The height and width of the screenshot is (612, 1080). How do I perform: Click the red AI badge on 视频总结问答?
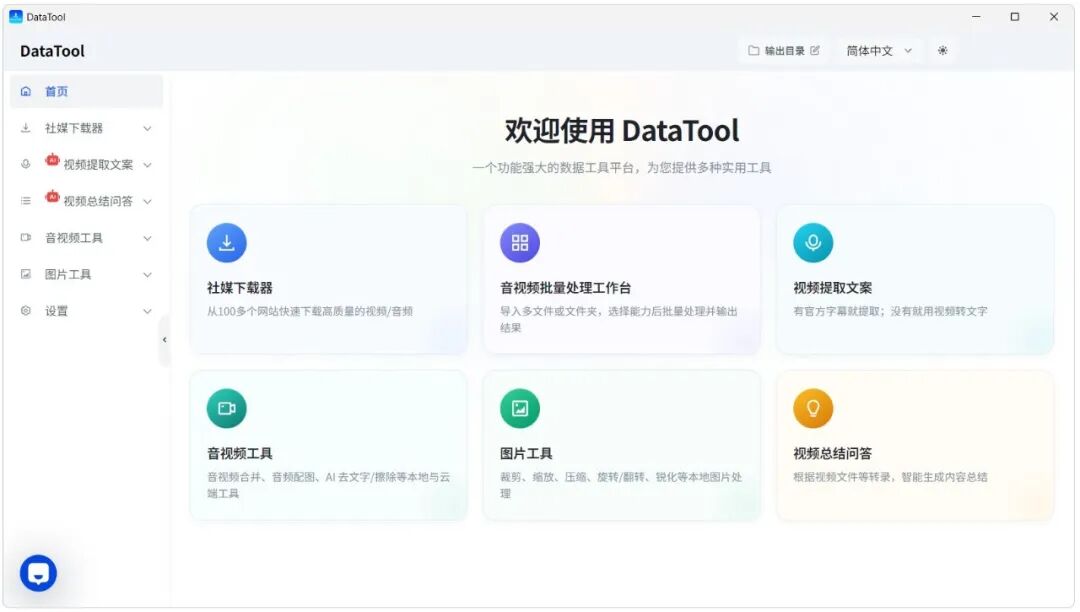pyautogui.click(x=52, y=196)
